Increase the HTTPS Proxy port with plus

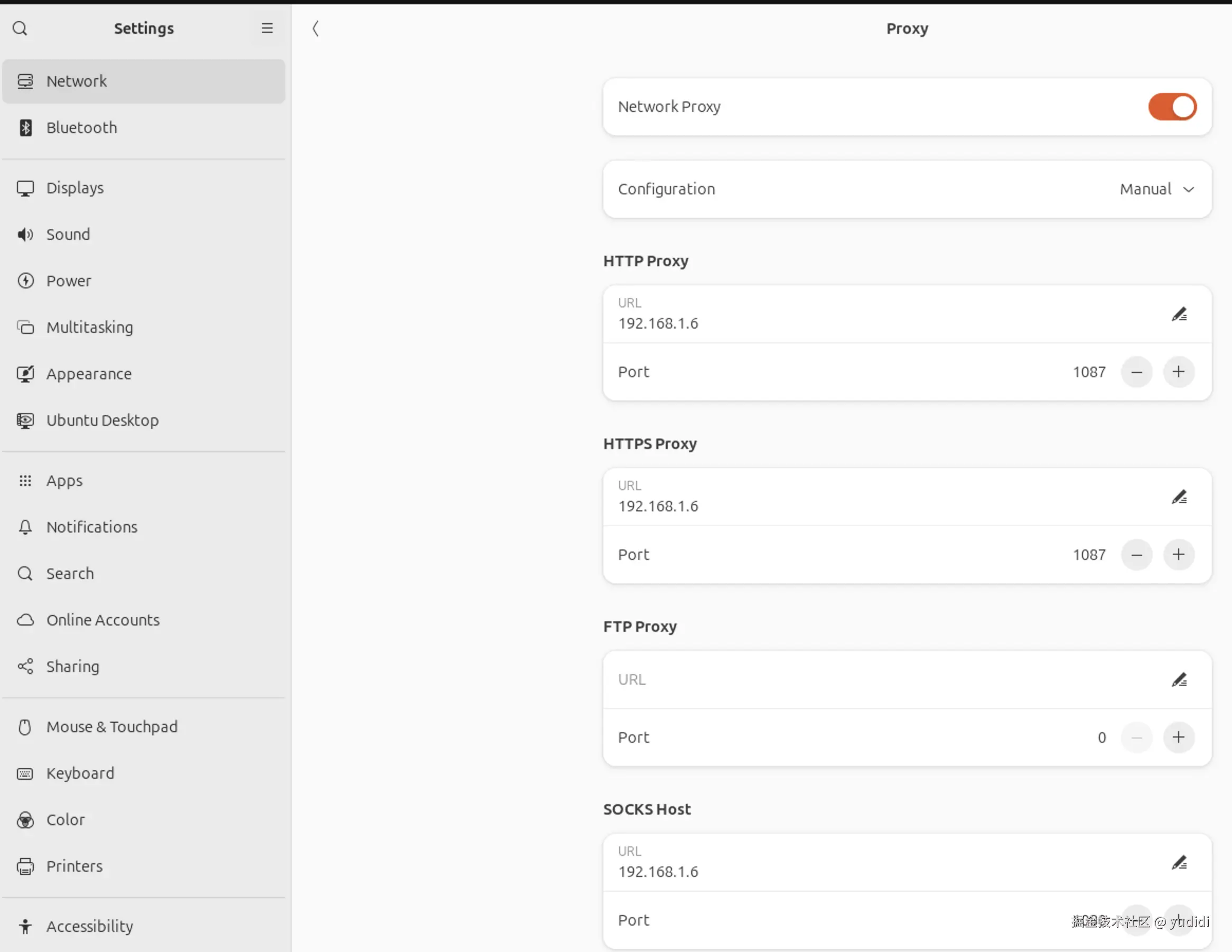1179,554
